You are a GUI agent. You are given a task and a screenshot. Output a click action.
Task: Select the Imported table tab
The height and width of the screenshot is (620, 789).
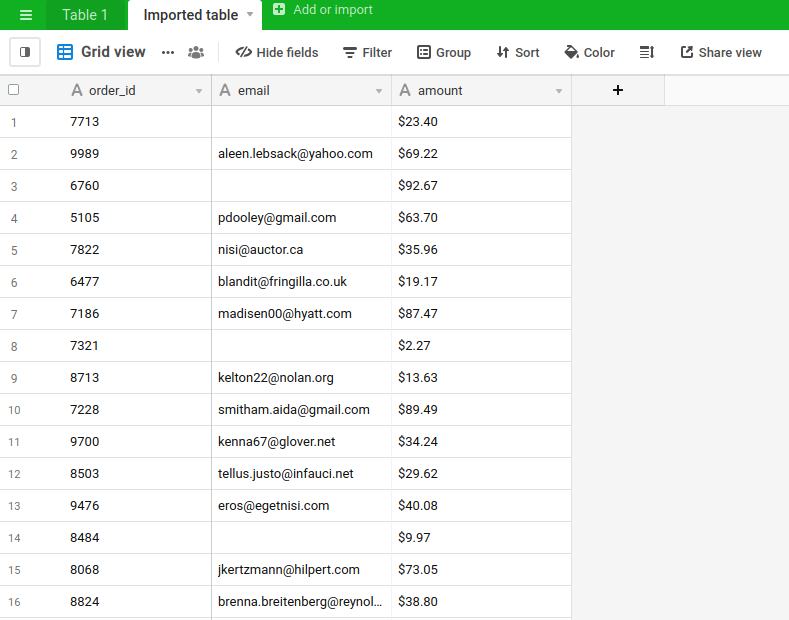coord(190,15)
